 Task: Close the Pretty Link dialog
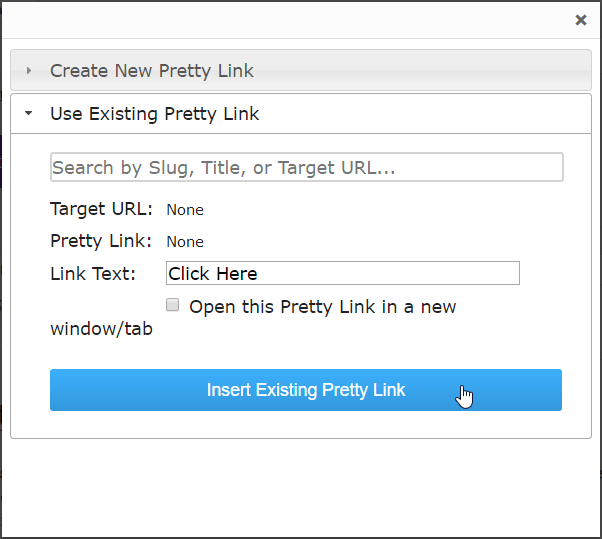coord(581,20)
